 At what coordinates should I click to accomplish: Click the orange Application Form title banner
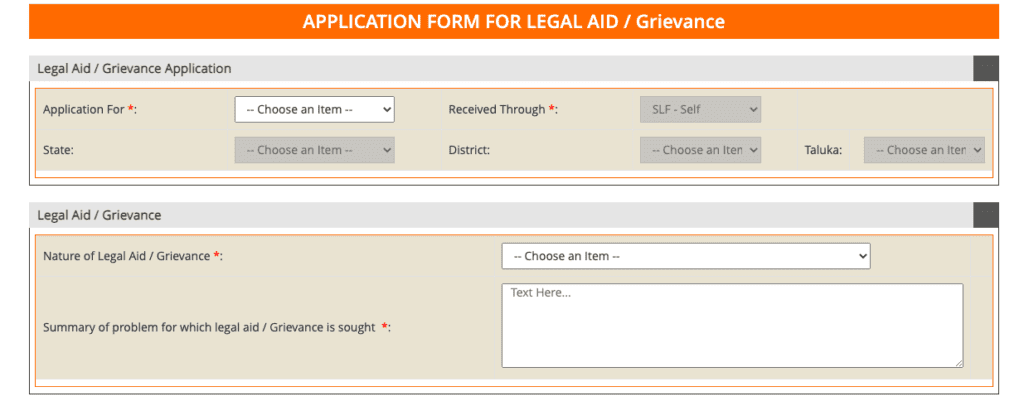[x=513, y=21]
